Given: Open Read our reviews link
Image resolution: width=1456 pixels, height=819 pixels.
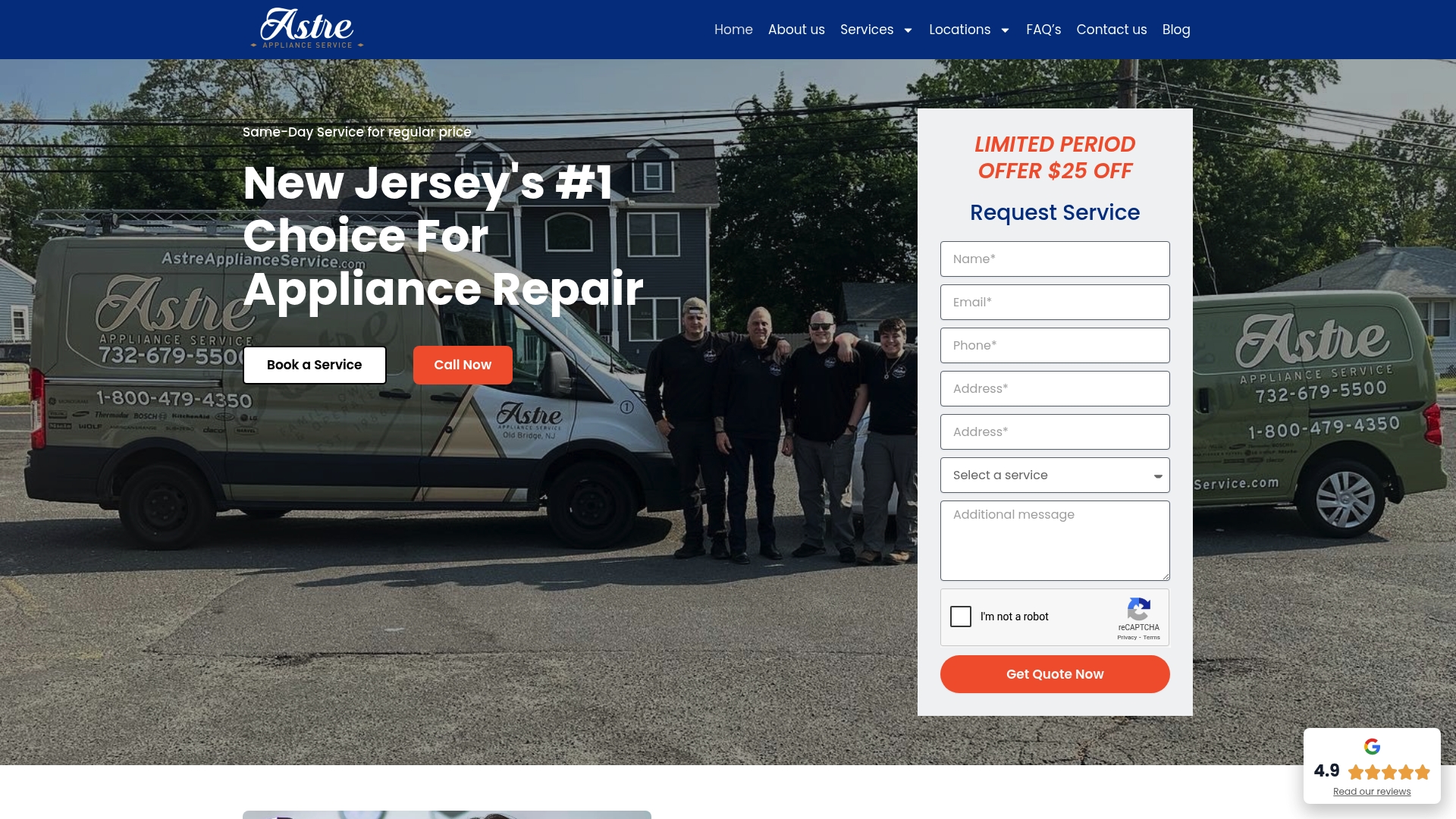Looking at the screenshot, I should point(1372,792).
